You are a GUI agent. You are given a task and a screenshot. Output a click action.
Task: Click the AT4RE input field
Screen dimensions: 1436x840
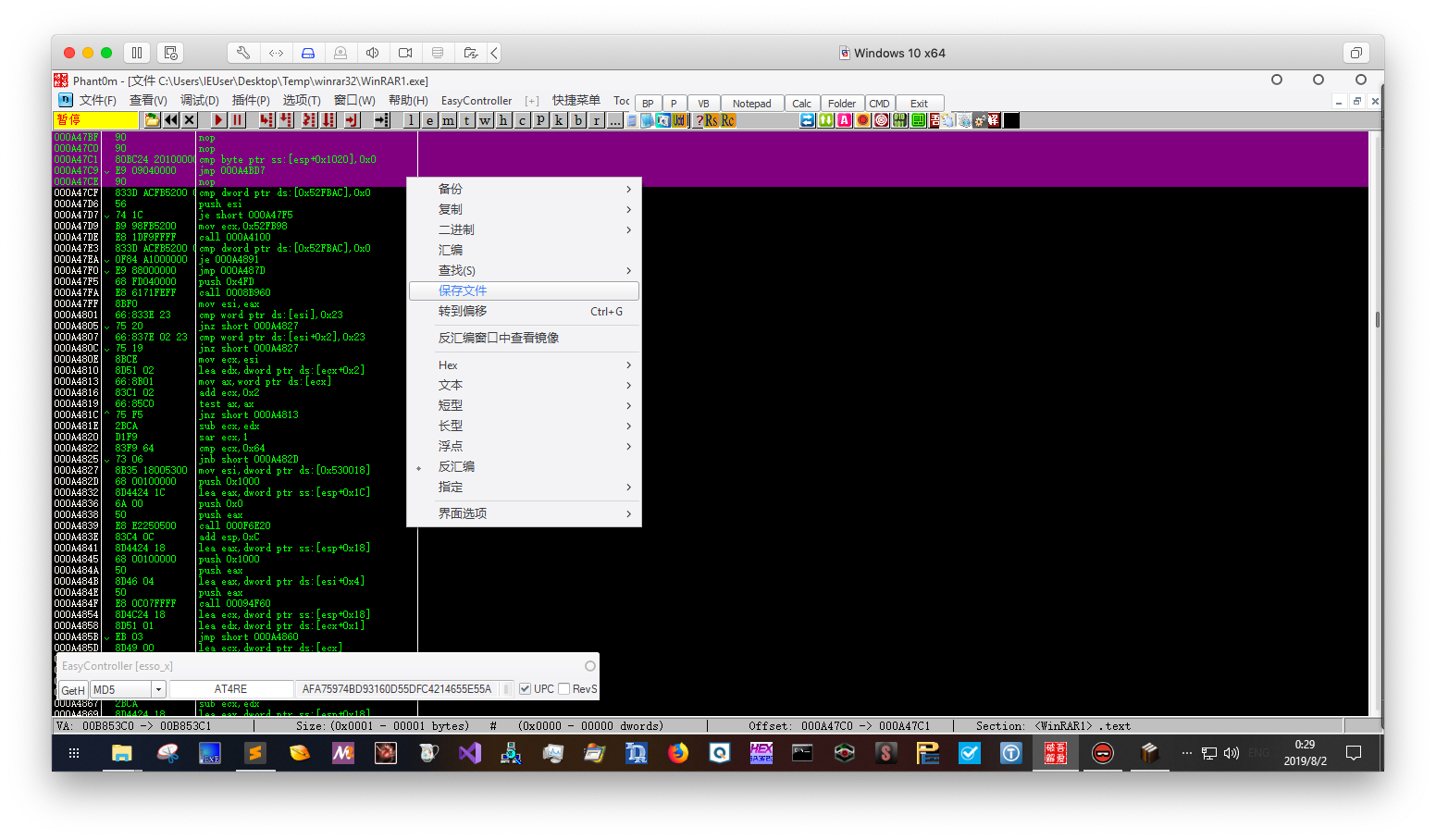230,689
